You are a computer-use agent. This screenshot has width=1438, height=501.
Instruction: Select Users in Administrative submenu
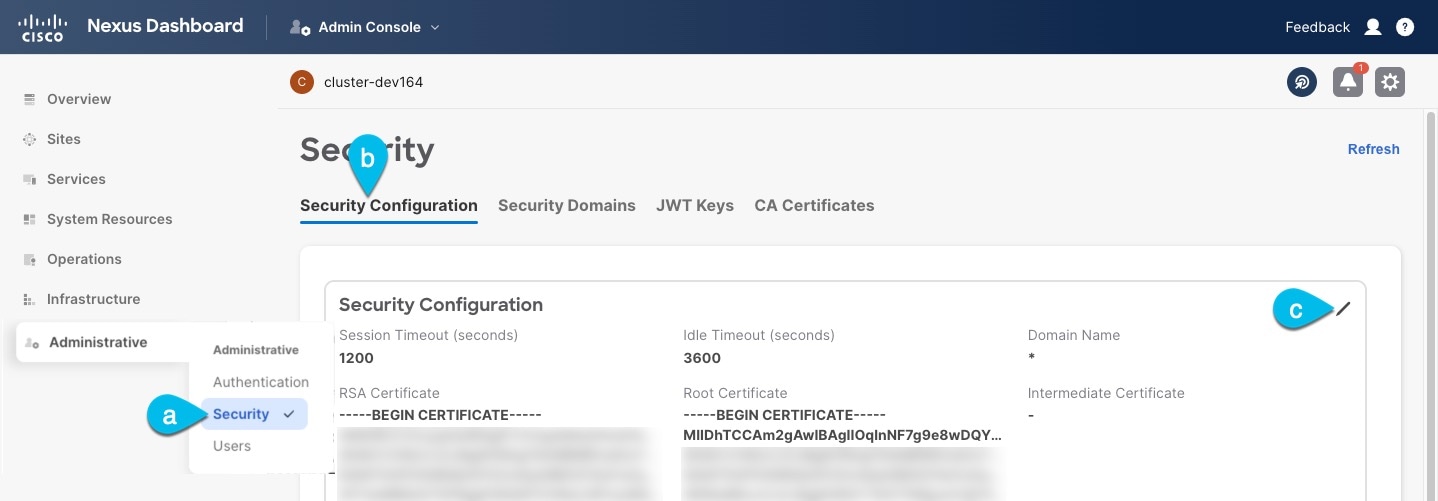(232, 446)
